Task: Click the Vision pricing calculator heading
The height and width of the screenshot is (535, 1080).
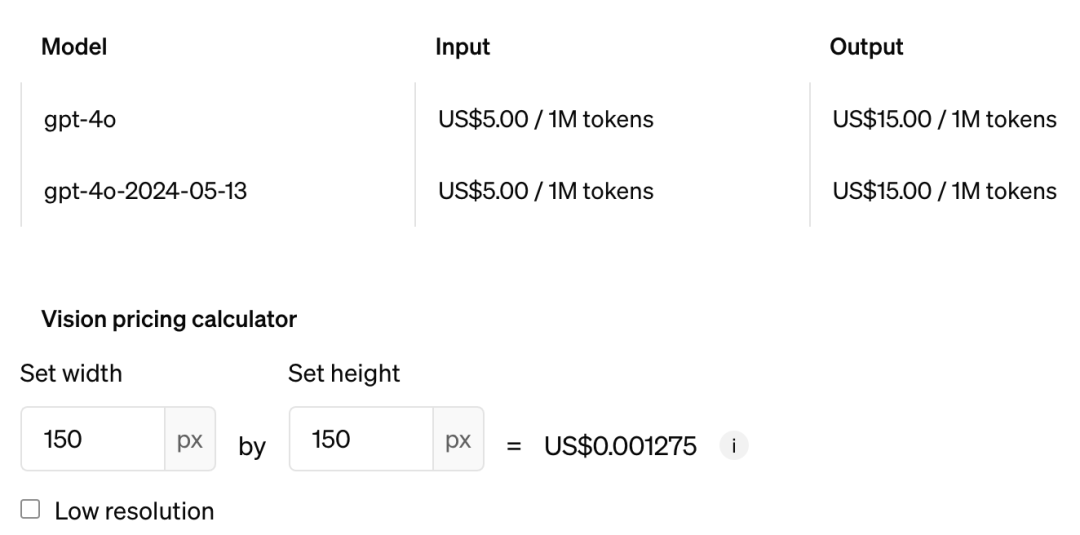Action: (169, 320)
